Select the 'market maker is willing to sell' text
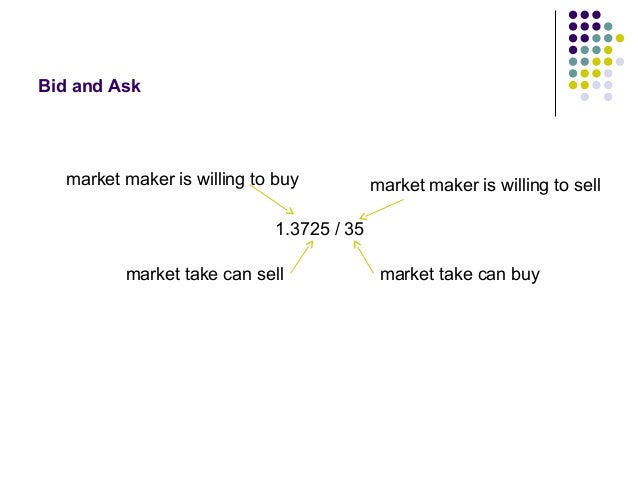The height and width of the screenshot is (479, 638). click(485, 185)
